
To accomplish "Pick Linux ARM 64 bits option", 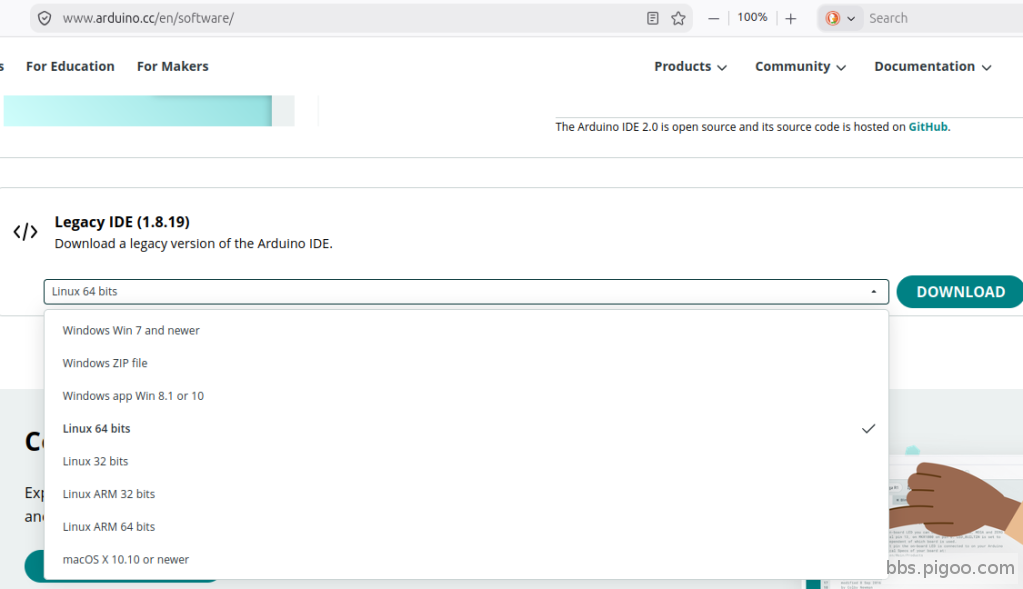I will tap(466, 526).
